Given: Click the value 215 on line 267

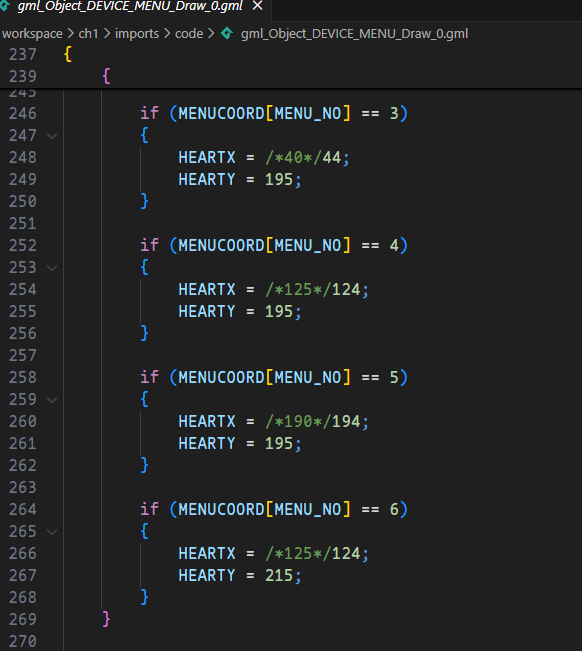Looking at the screenshot, I should pyautogui.click(x=279, y=575).
